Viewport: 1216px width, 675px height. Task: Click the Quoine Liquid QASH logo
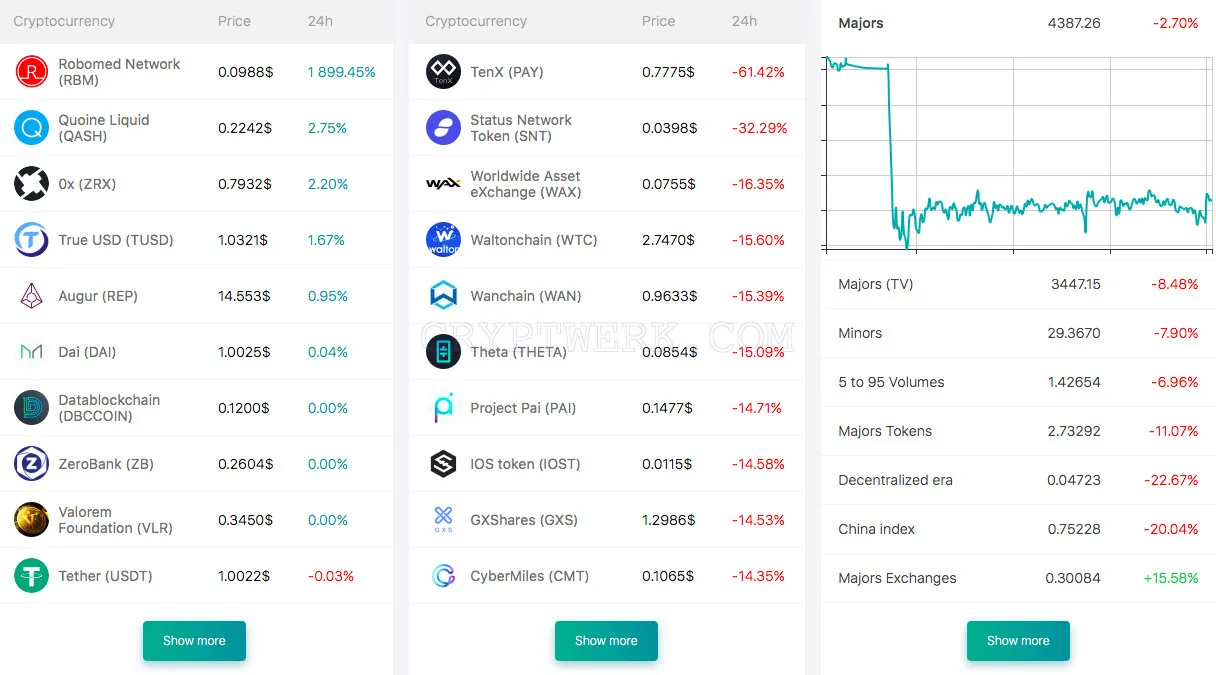[32, 128]
